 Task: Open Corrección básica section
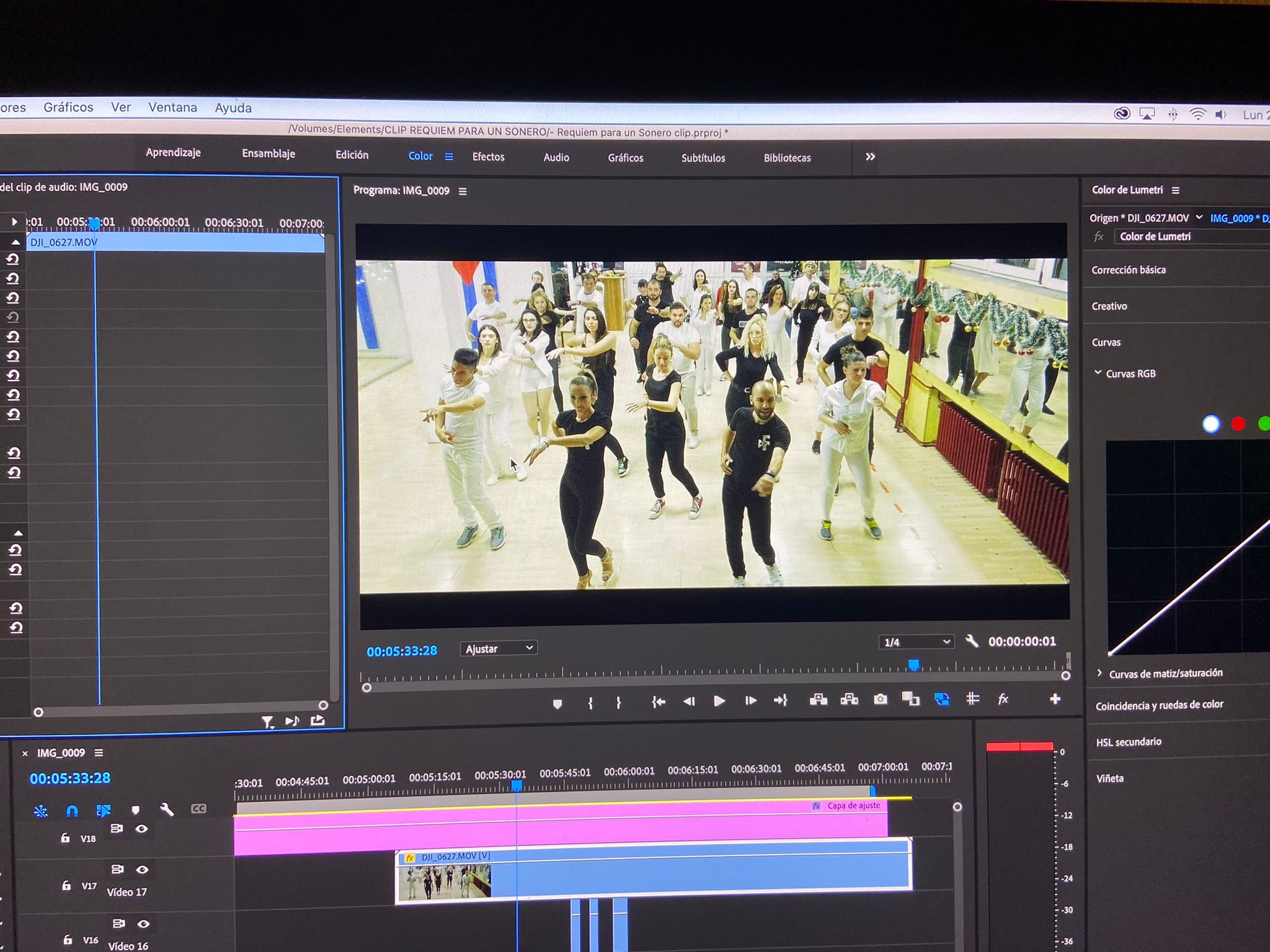(1129, 270)
